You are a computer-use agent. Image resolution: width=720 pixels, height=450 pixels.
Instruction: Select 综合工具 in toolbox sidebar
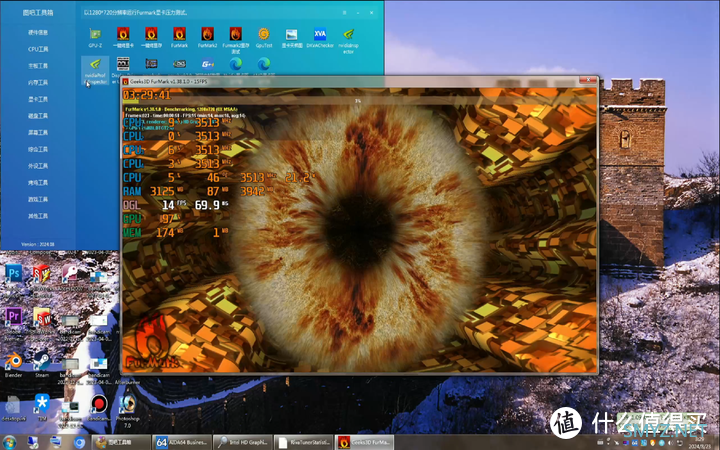(38, 149)
